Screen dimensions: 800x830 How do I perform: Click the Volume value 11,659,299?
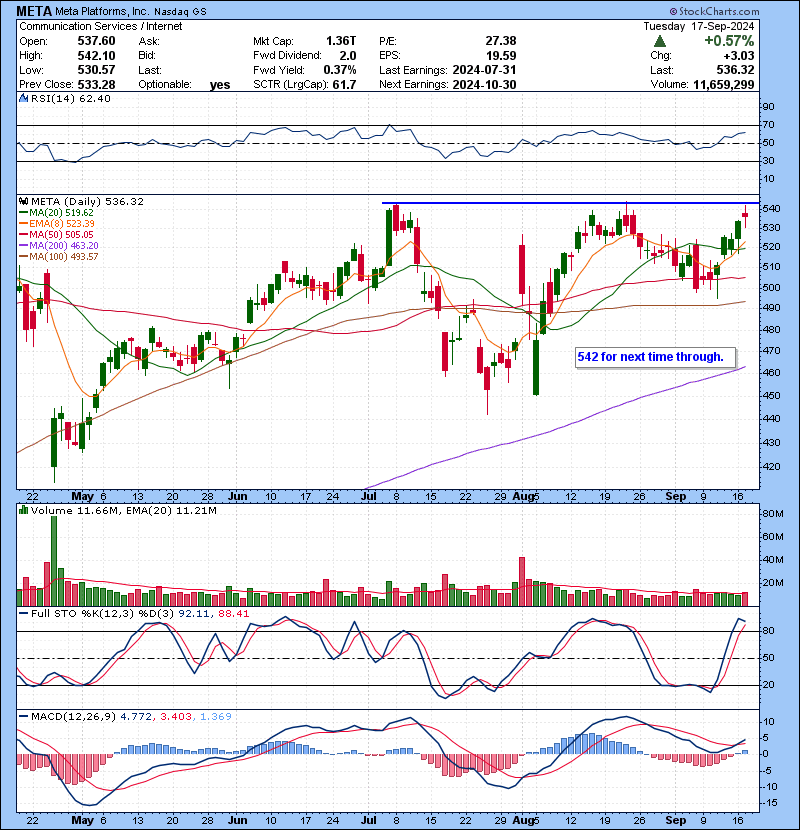click(x=724, y=84)
